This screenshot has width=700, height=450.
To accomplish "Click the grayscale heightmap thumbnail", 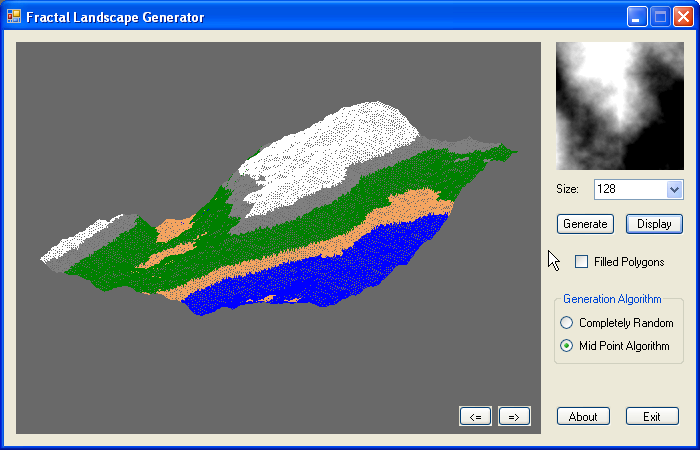I will click(620, 106).
